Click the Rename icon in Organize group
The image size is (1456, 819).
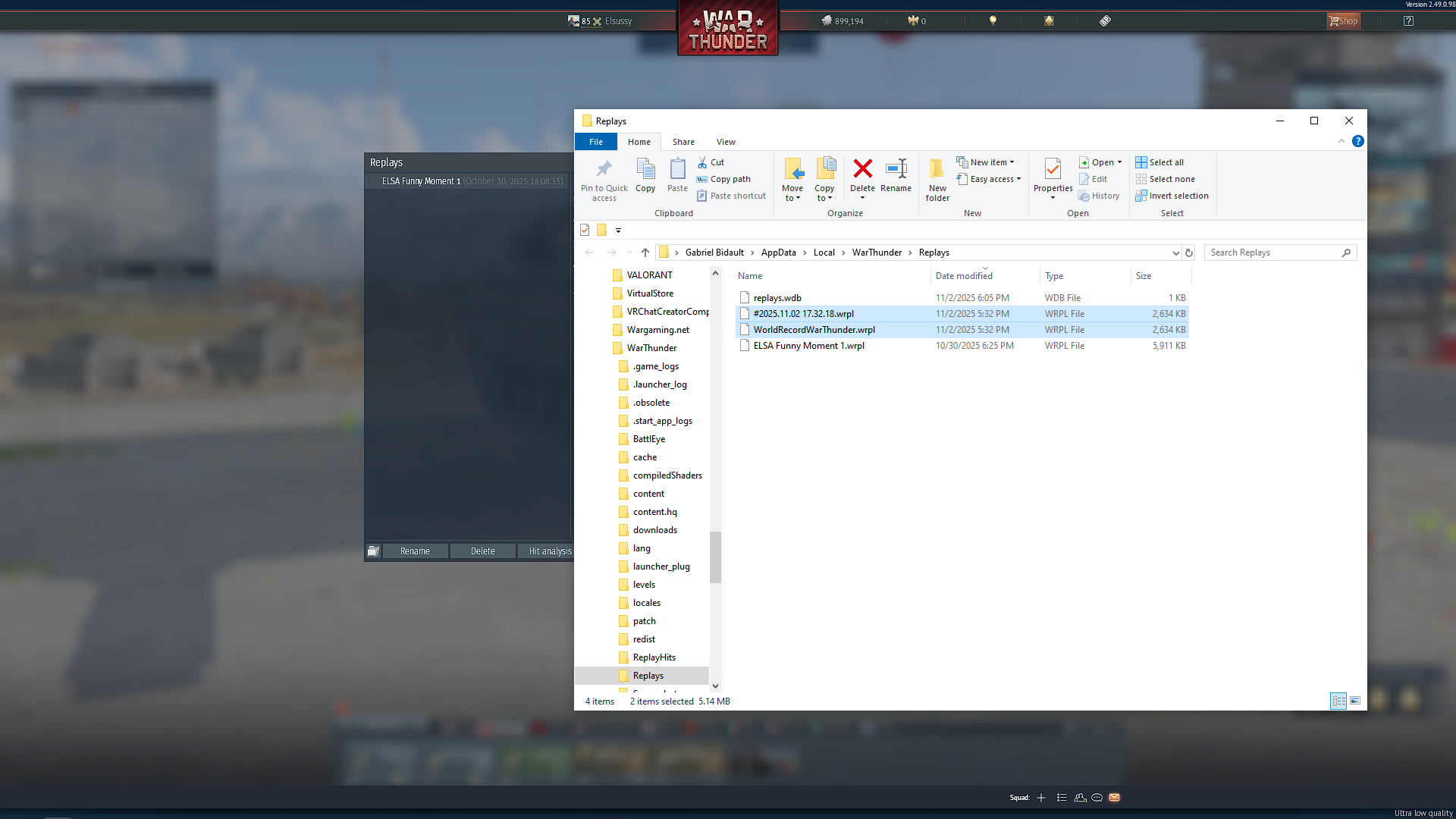[896, 169]
